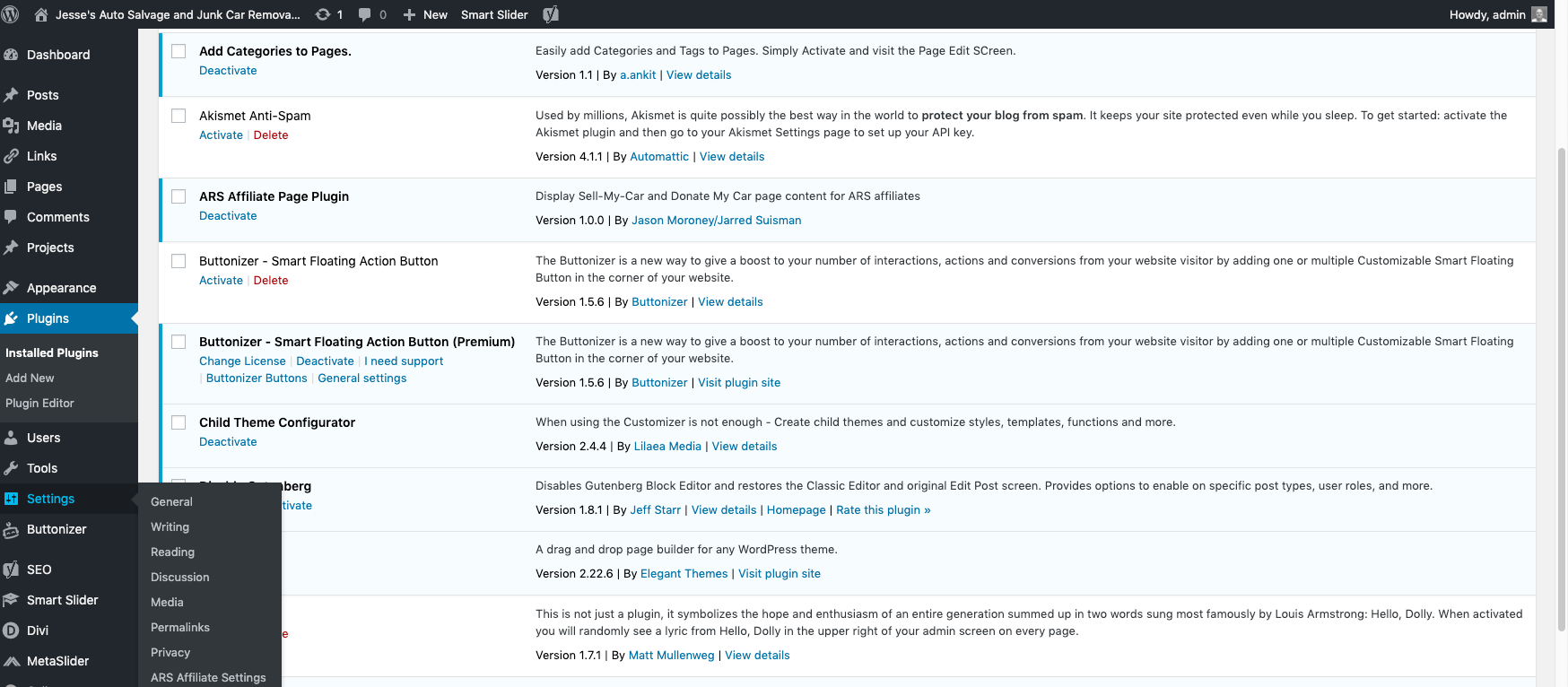Click the Settings sliders icon
Screen dimensions: 1568x687
(11, 499)
